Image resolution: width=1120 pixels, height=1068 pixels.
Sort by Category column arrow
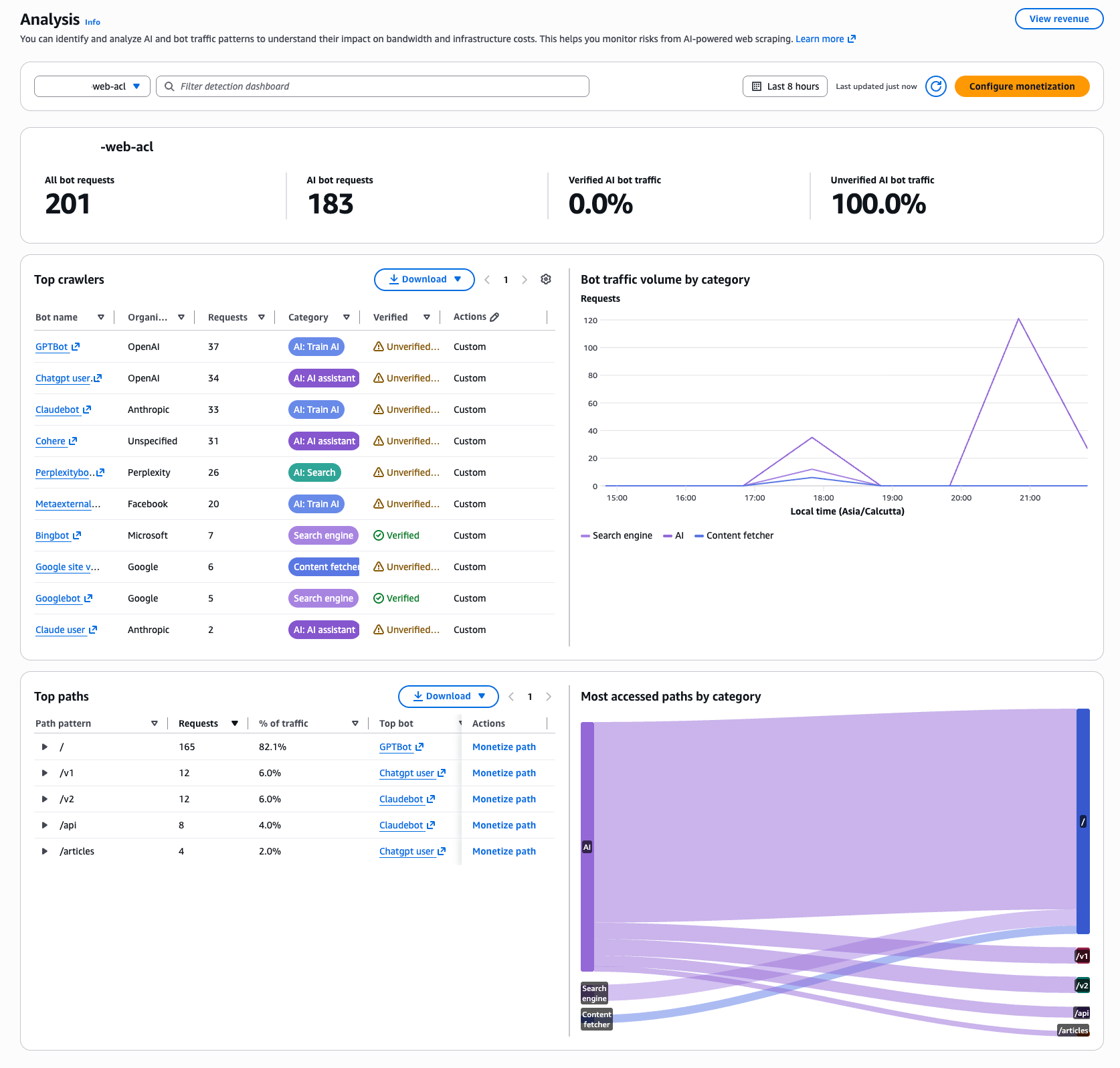point(347,317)
